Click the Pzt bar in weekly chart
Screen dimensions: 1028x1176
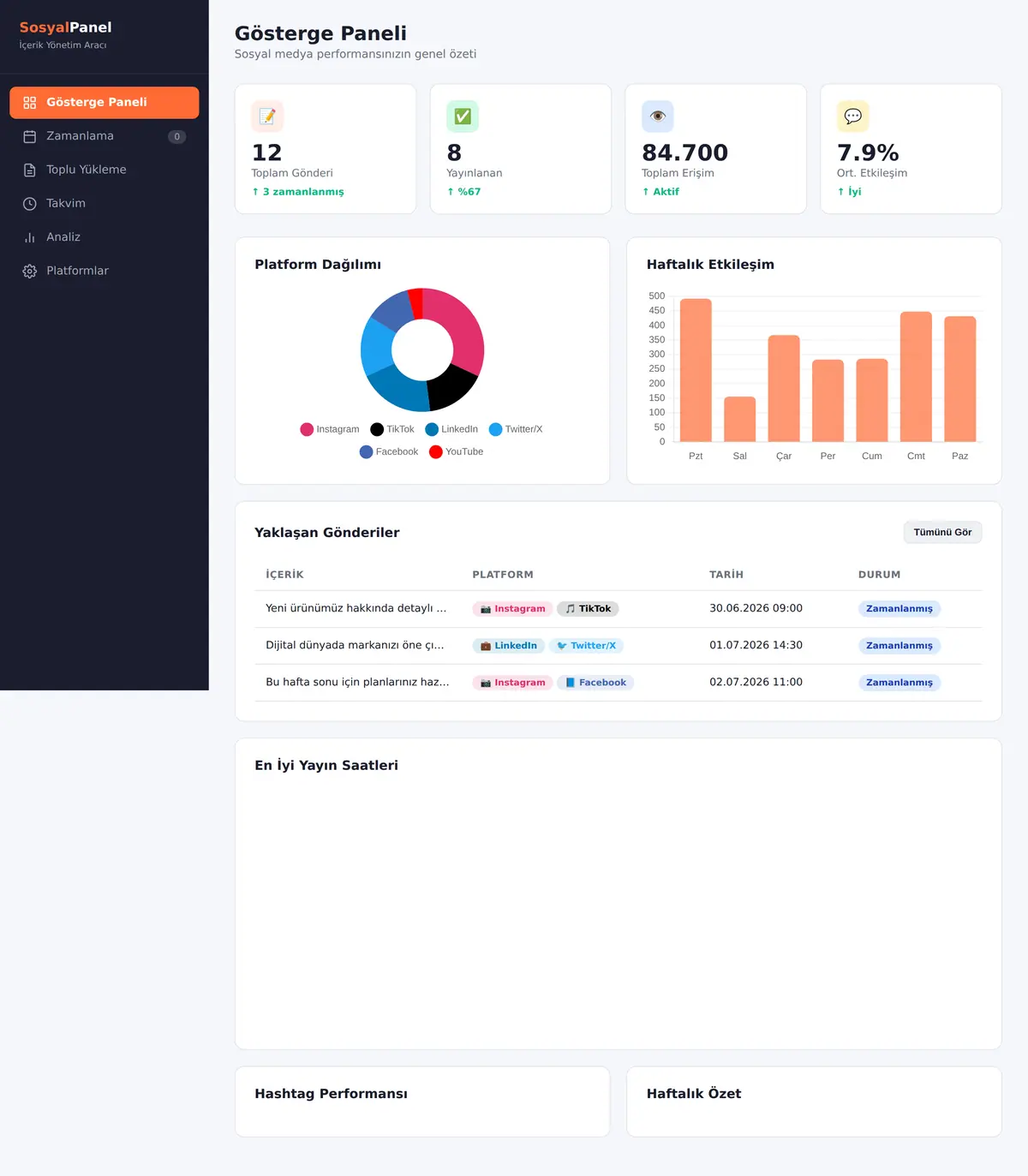pos(696,370)
